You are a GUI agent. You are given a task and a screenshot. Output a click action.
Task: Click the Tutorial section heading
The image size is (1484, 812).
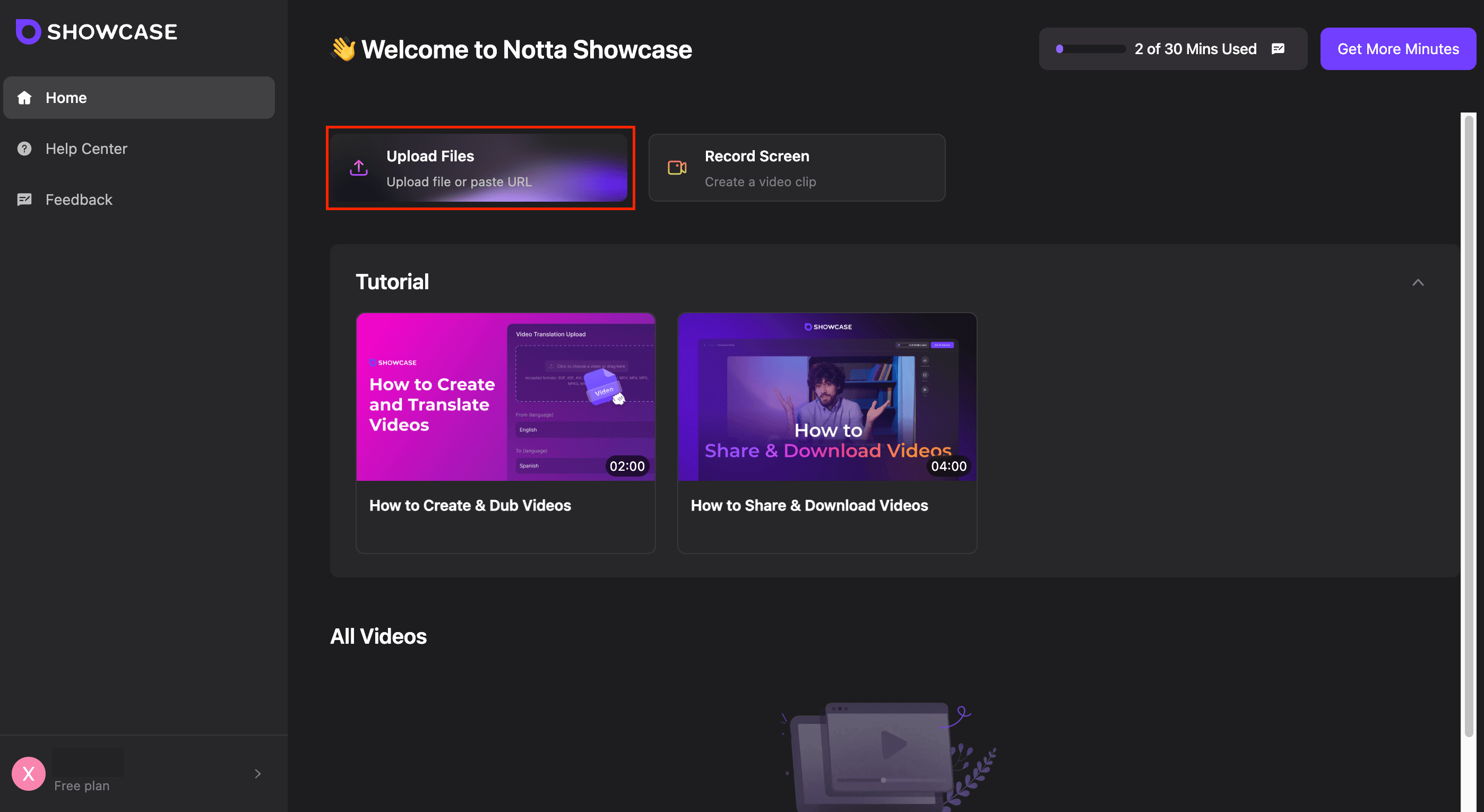[x=392, y=282]
